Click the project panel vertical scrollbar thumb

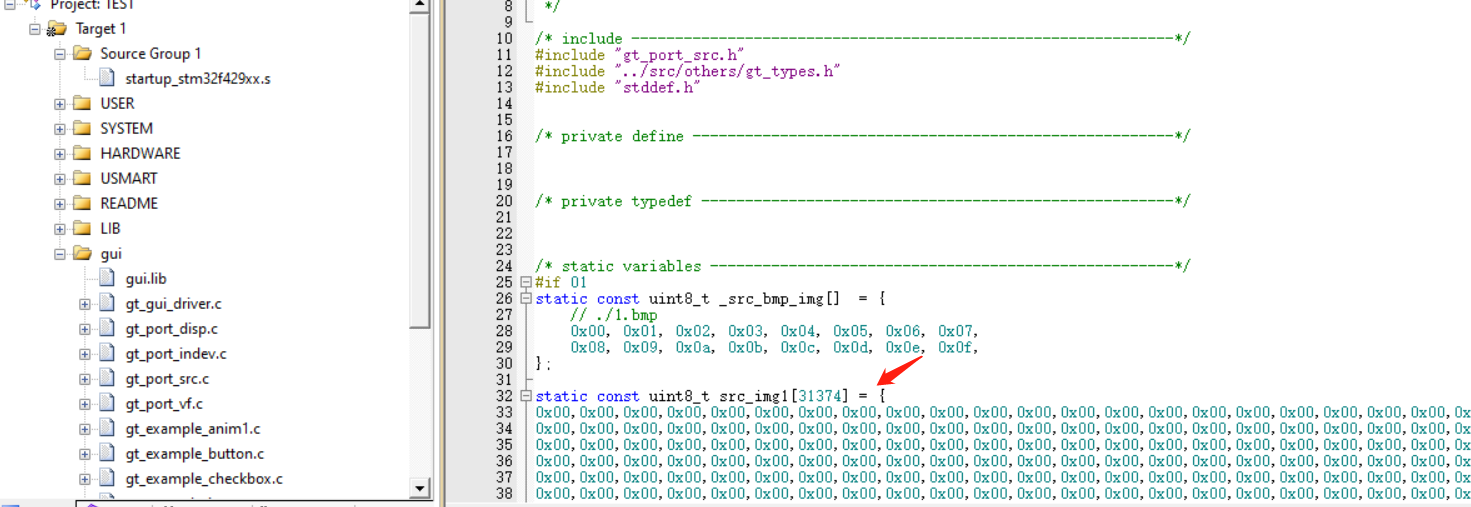click(x=421, y=170)
